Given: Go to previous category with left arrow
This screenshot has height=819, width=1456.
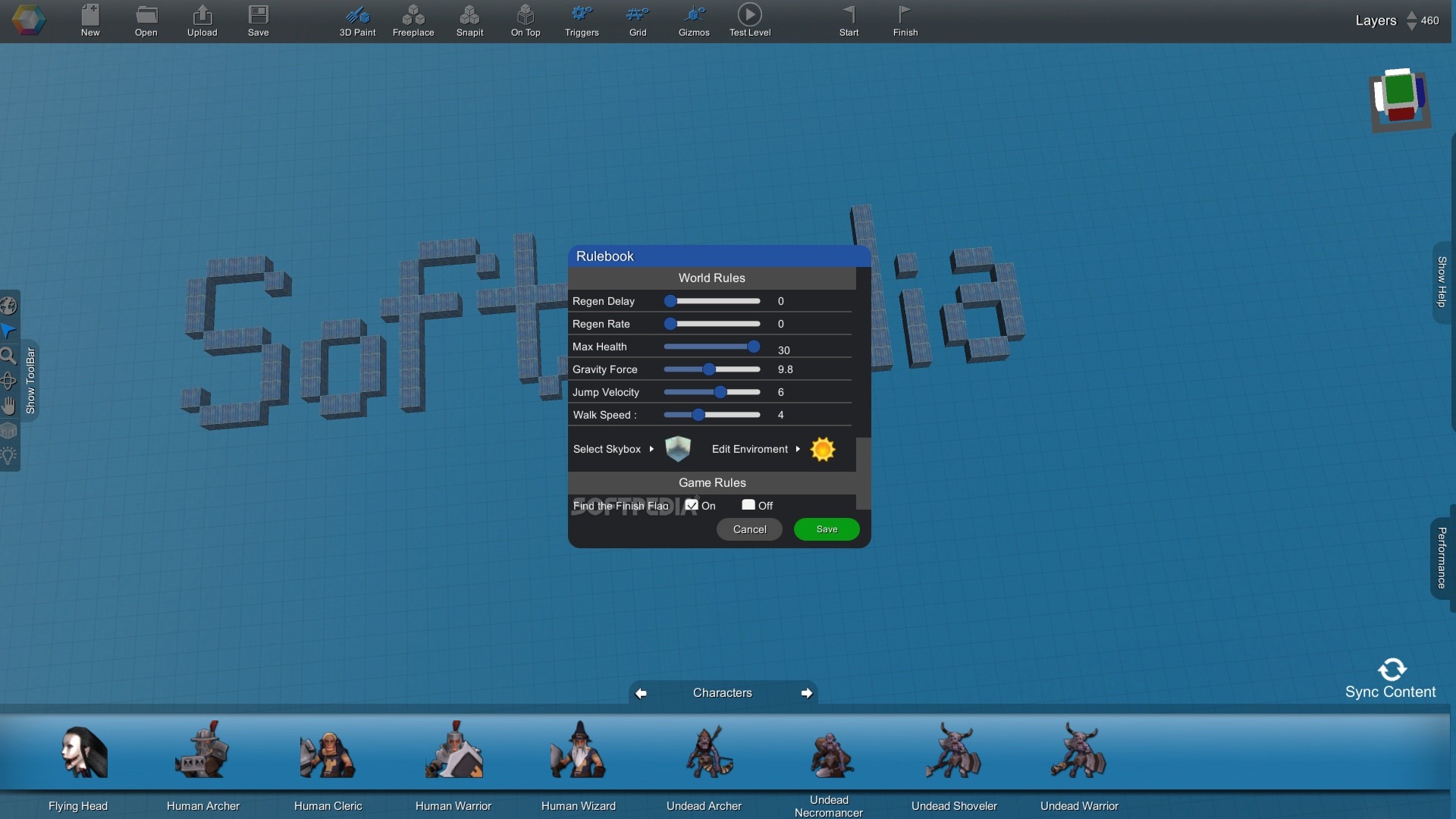Looking at the screenshot, I should point(641,693).
